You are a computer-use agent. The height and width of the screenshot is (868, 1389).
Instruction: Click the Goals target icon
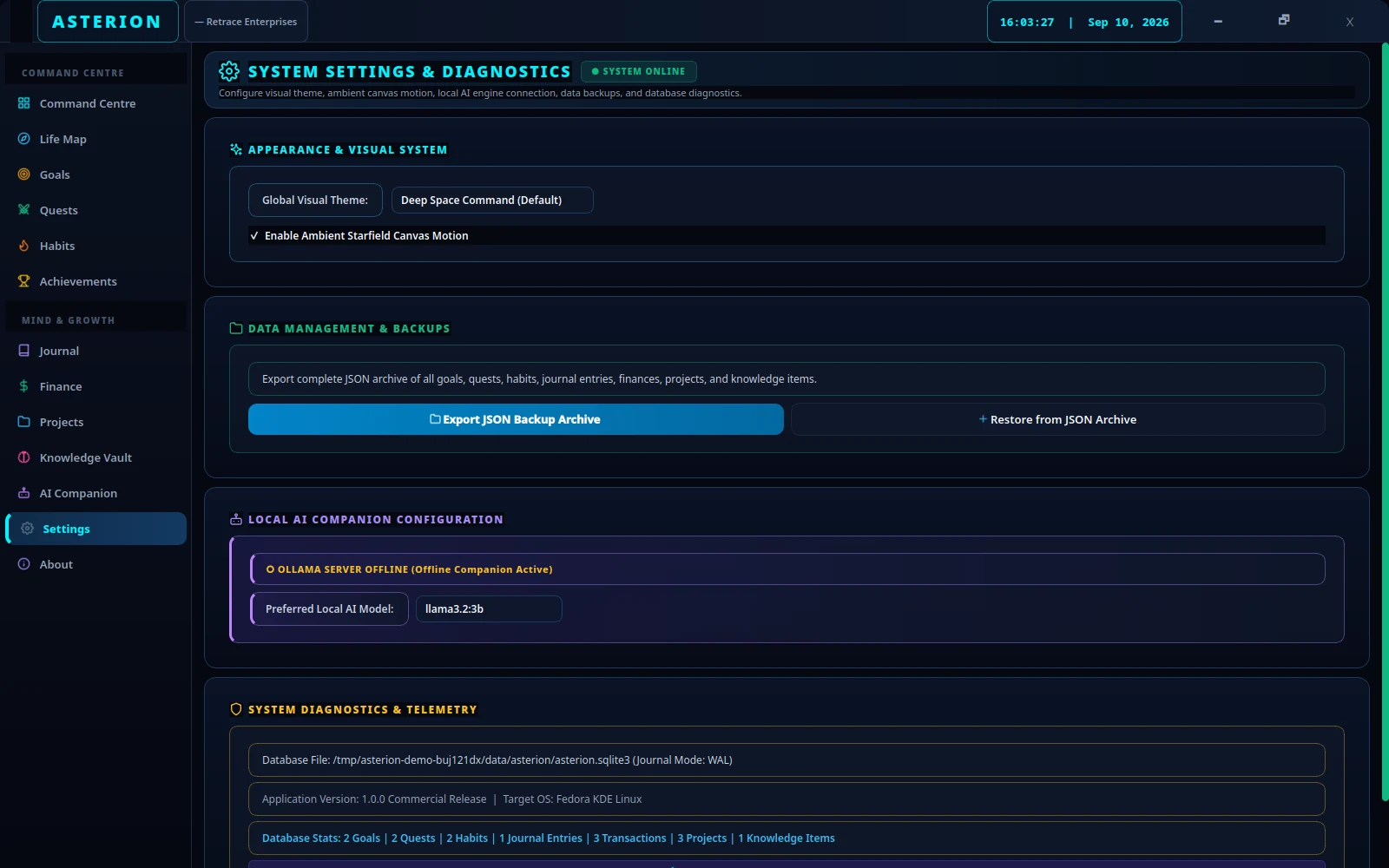(23, 174)
